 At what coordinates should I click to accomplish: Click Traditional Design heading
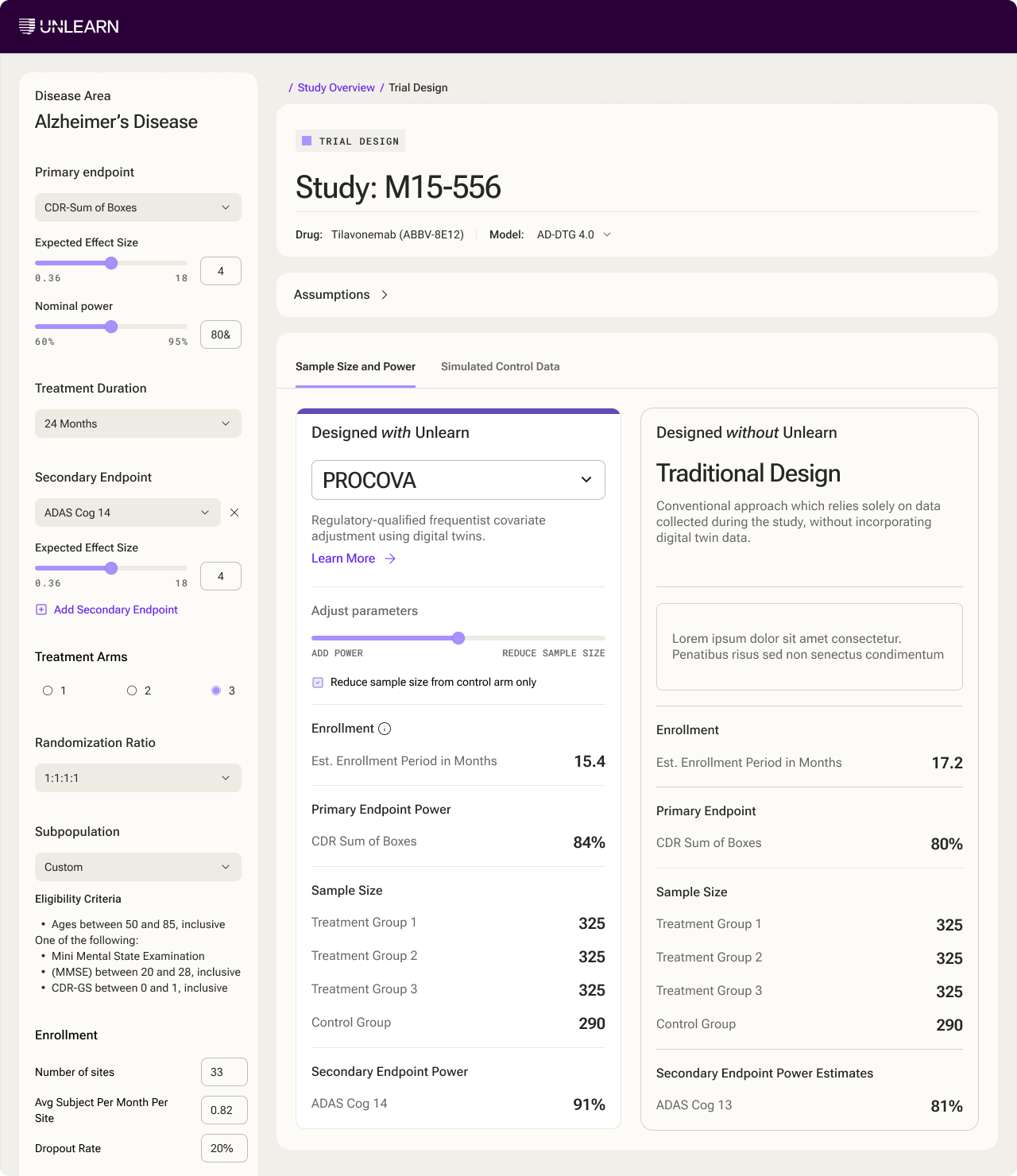point(748,473)
